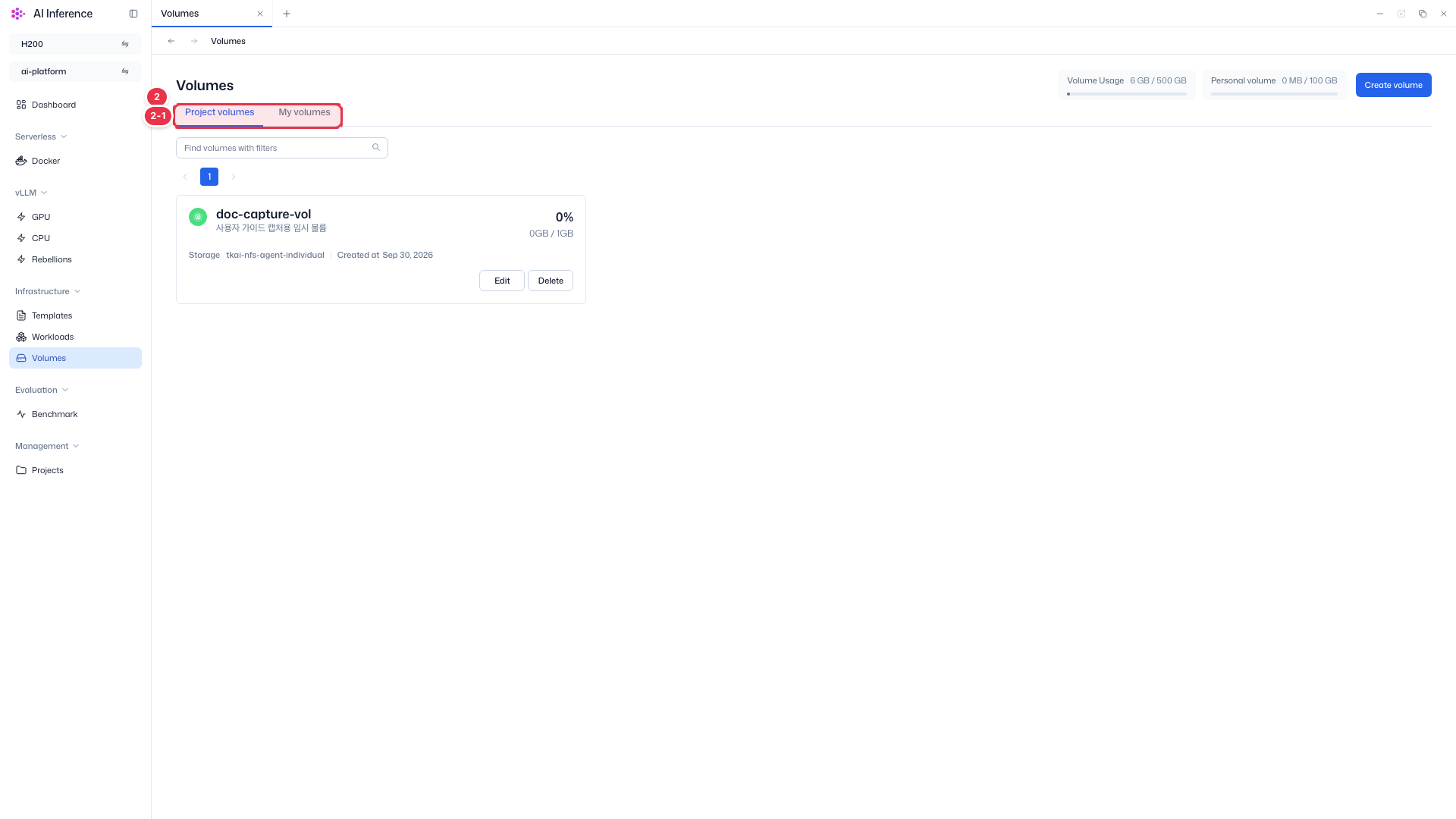1456x819 pixels.
Task: Click the green status icon of doc-capture-vol
Action: tap(198, 217)
